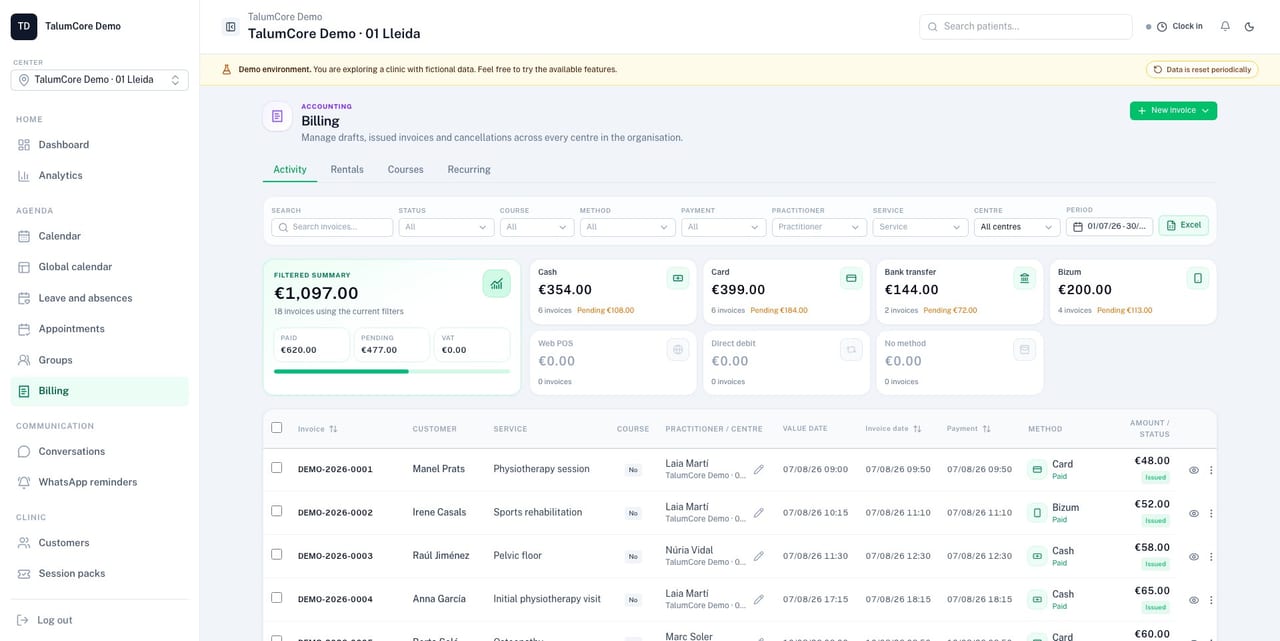Toggle the select-all invoices checkbox
The image size is (1280, 641).
tap(277, 428)
